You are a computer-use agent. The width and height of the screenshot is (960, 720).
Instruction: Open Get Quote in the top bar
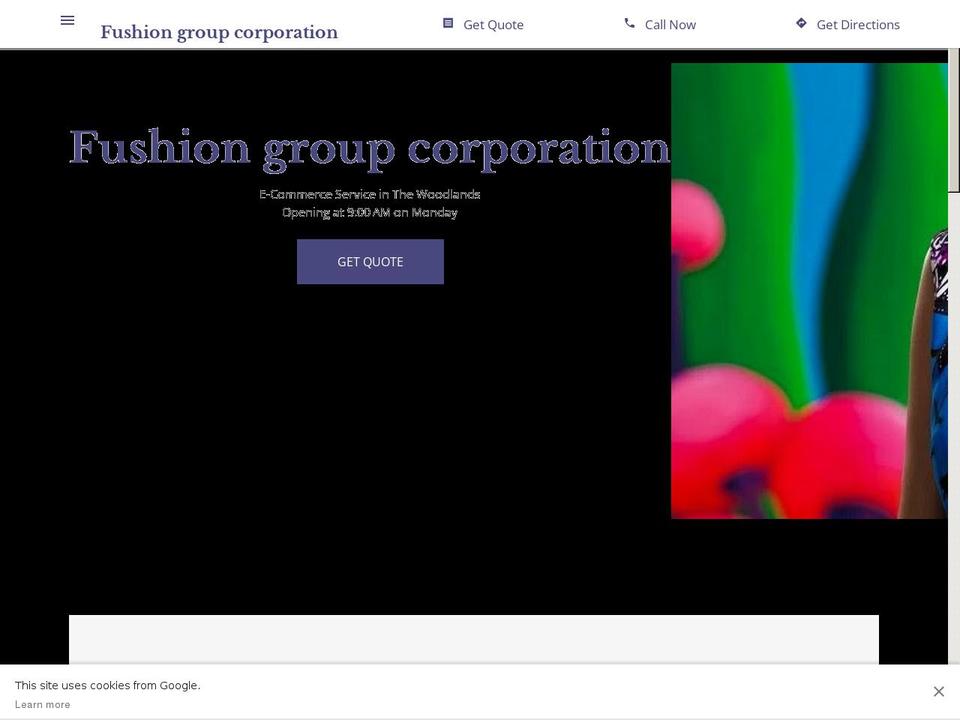click(x=493, y=24)
